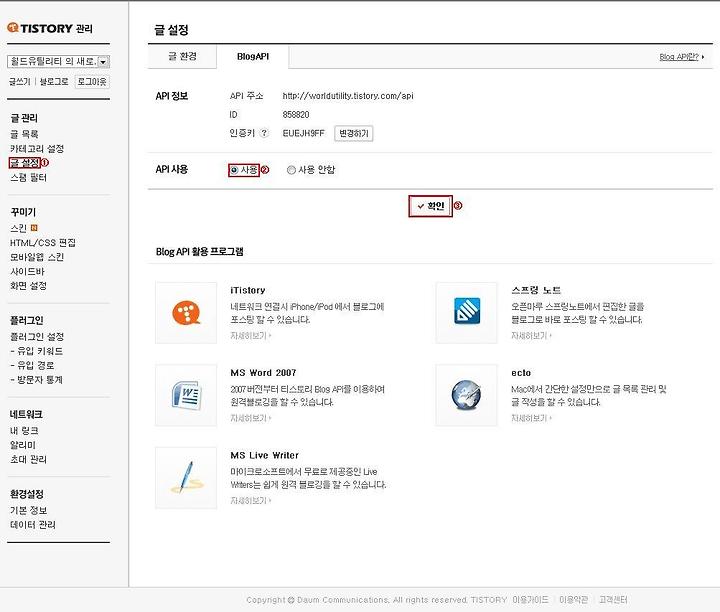The width and height of the screenshot is (720, 612).
Task: Open 스킨 in sidebar
Action: coord(18,228)
